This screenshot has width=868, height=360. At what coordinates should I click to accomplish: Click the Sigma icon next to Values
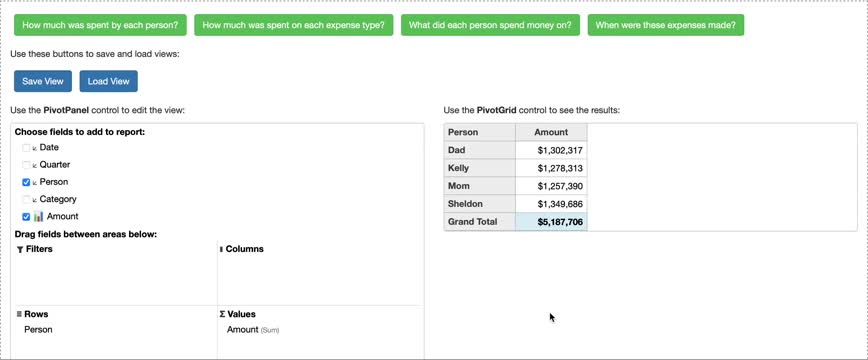[223, 314]
